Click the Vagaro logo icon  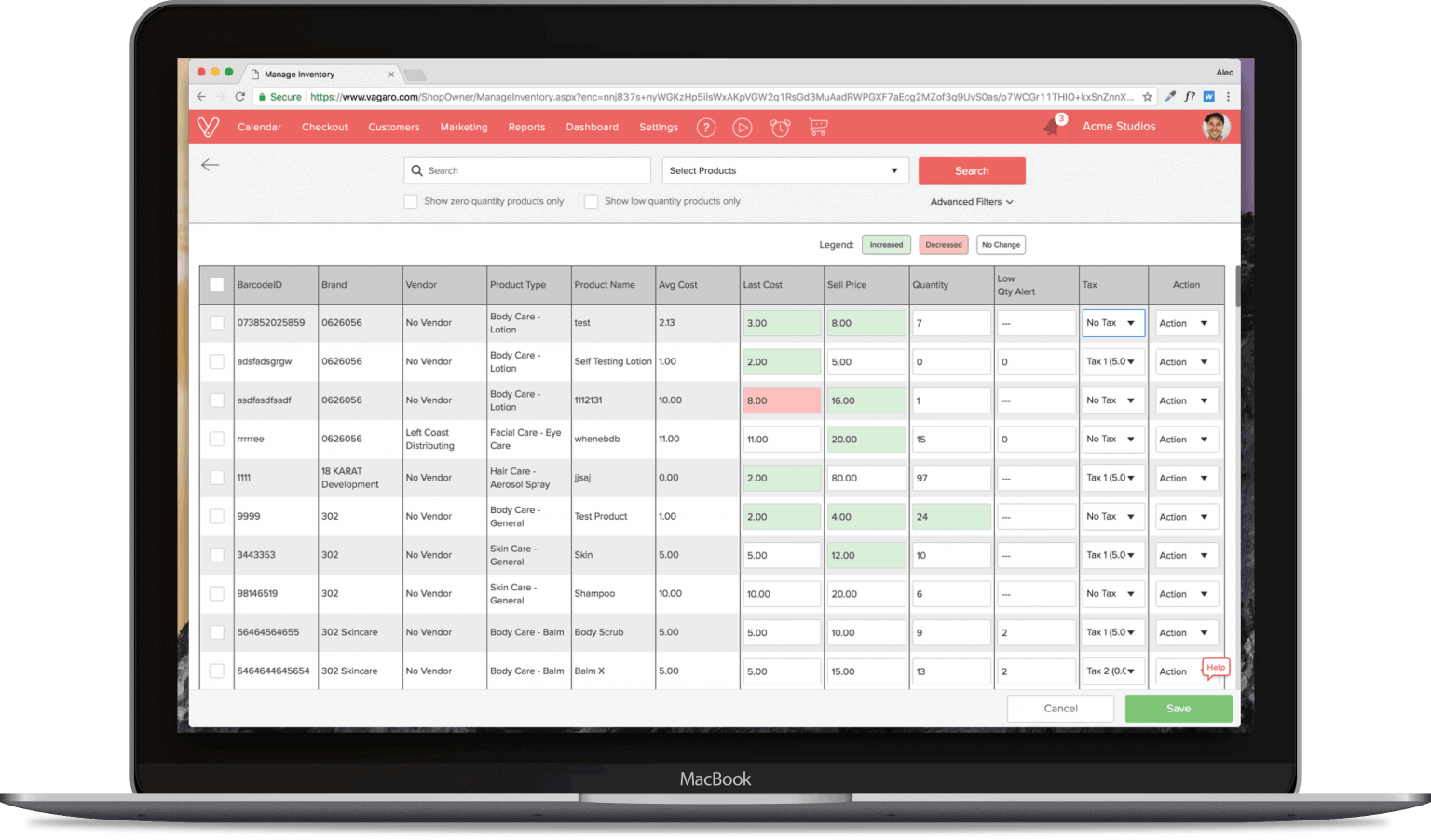[208, 127]
